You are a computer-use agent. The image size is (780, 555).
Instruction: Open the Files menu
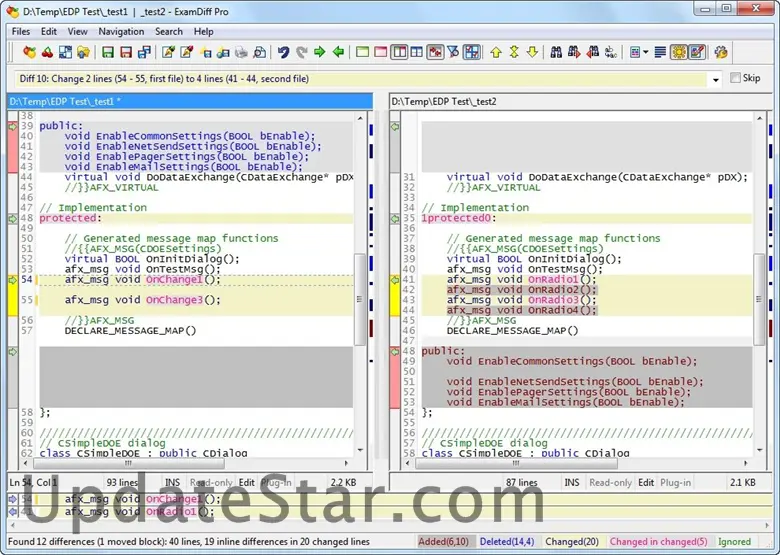[x=20, y=31]
